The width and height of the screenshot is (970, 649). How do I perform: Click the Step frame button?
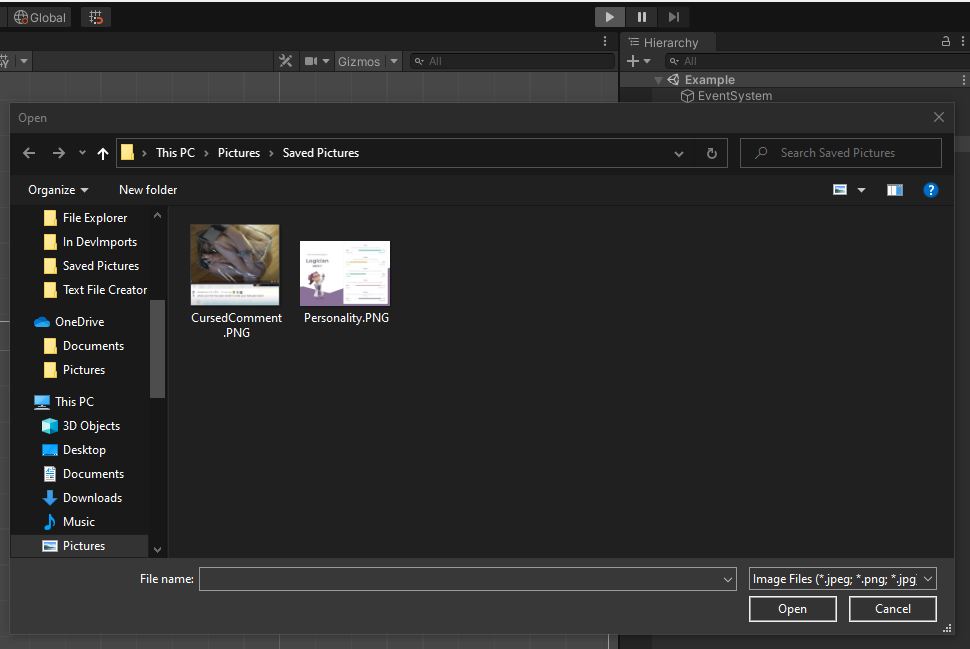673,16
